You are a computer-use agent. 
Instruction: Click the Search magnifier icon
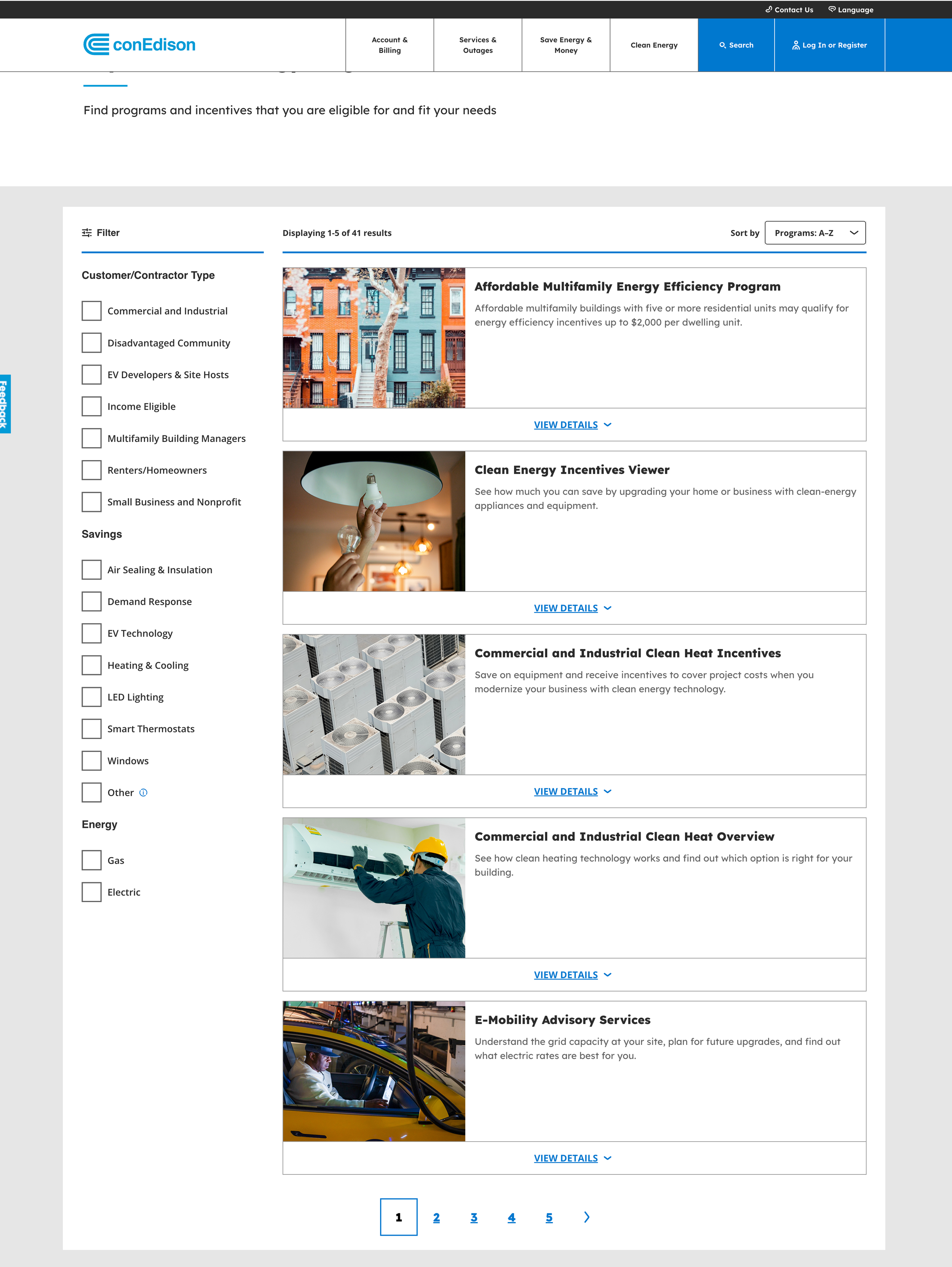tap(722, 45)
